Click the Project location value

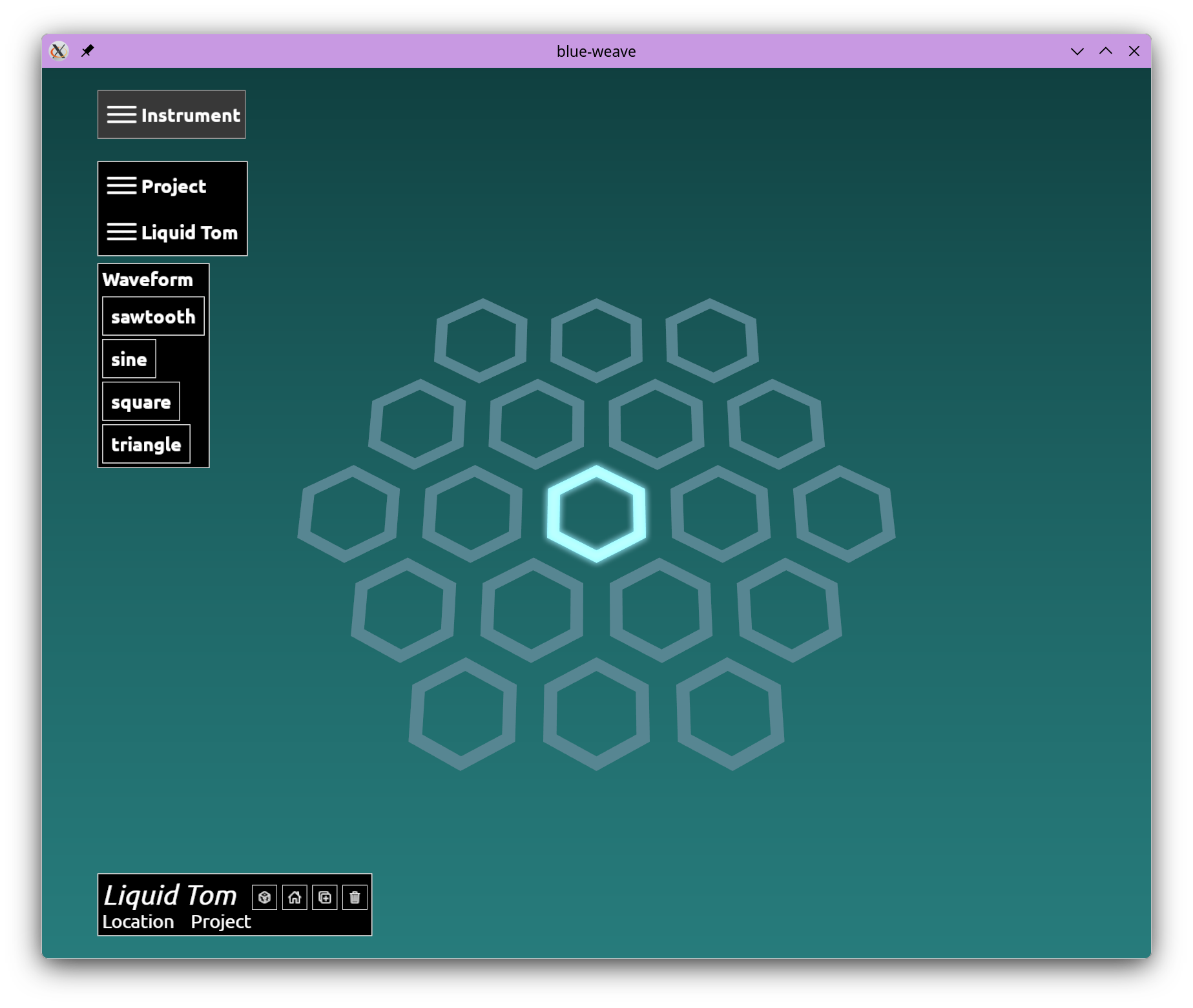220,921
